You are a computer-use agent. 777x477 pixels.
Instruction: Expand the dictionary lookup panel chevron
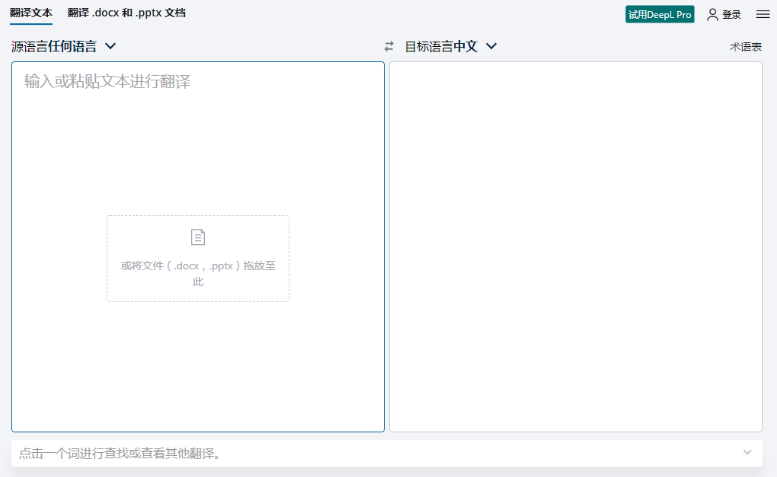(x=747, y=452)
